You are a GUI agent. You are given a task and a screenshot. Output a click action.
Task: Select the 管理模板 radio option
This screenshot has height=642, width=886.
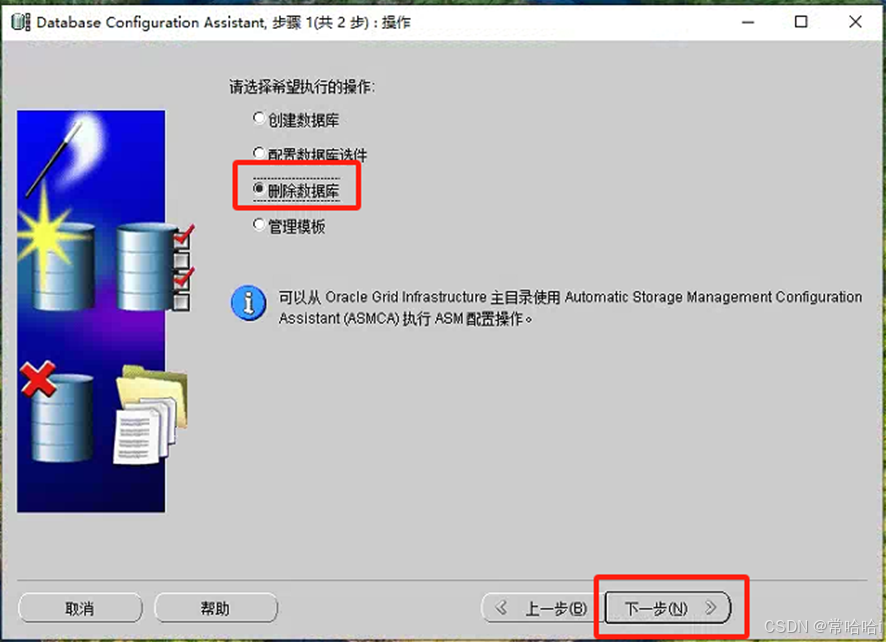click(x=289, y=226)
